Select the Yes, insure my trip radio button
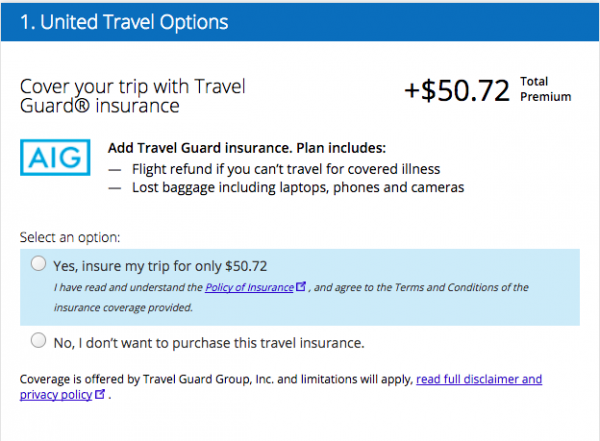 click(38, 264)
